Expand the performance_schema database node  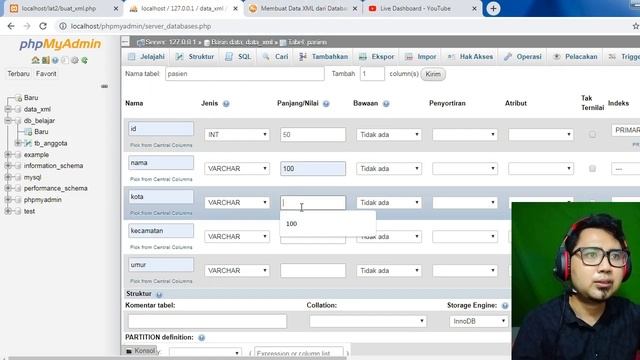8,188
